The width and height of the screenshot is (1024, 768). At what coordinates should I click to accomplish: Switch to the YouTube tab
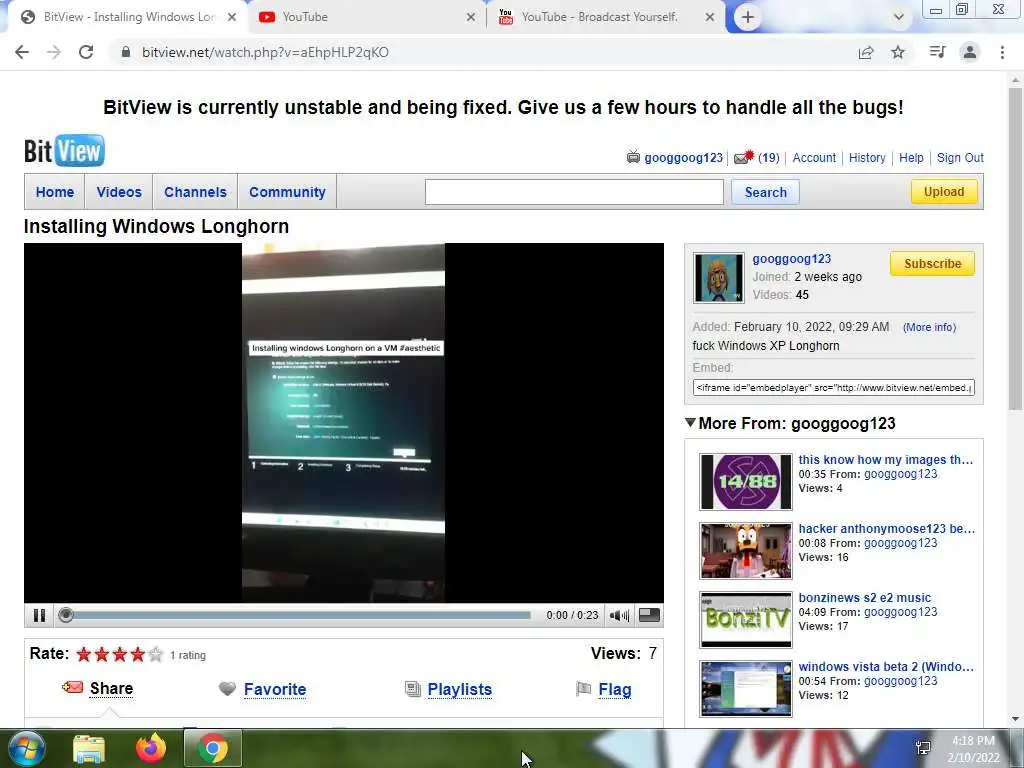coord(366,17)
